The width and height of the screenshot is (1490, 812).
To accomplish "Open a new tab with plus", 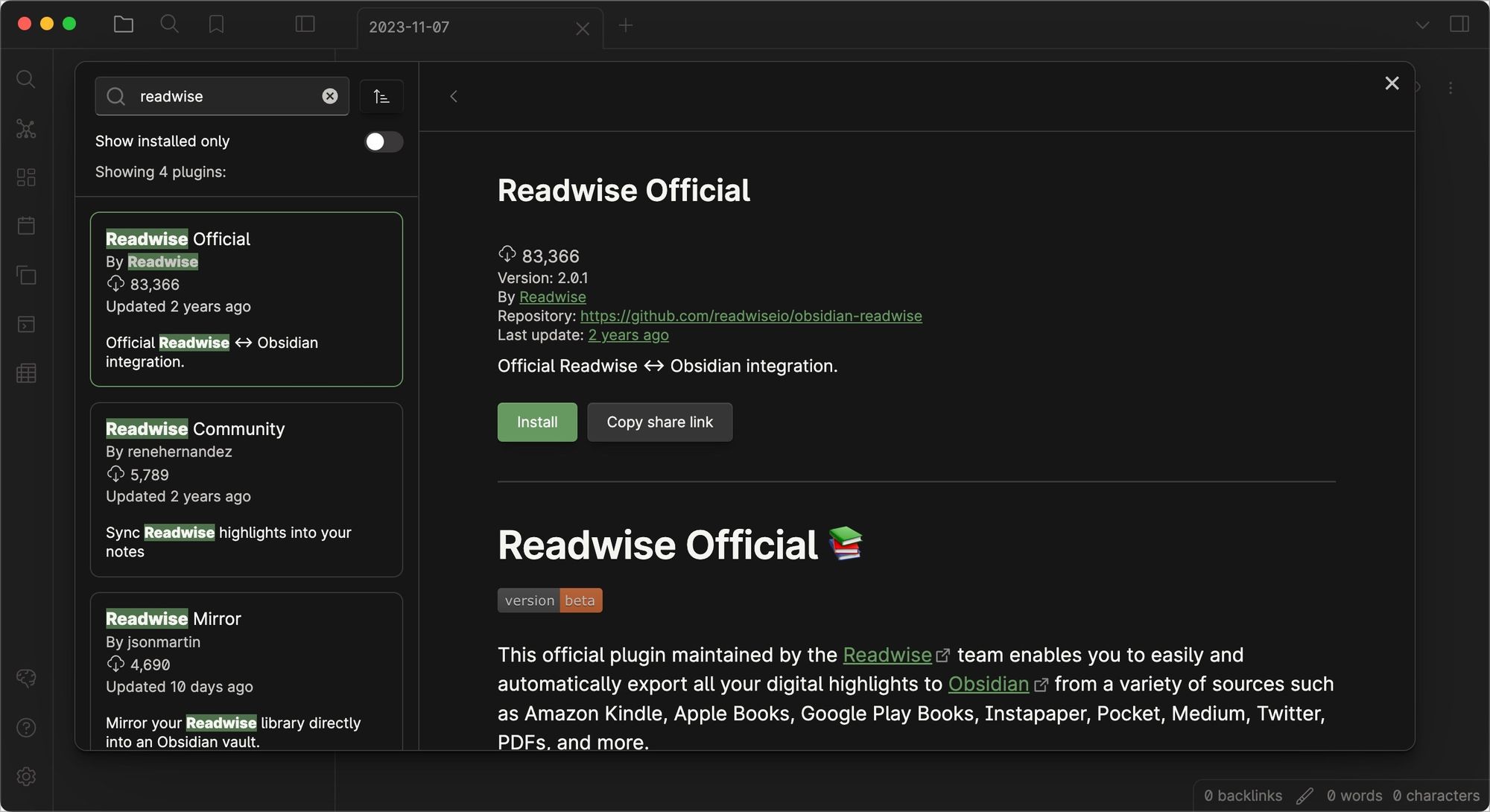I will point(626,25).
